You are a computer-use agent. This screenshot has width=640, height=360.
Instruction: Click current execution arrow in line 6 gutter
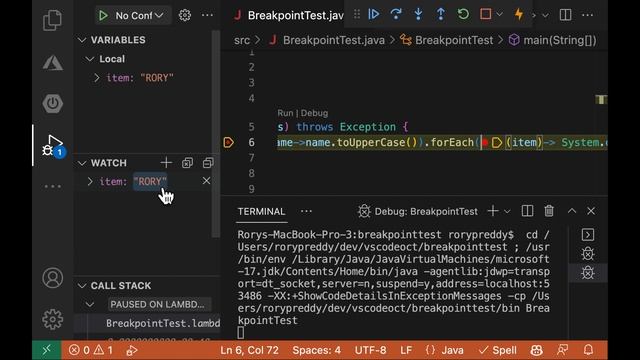(x=229, y=142)
